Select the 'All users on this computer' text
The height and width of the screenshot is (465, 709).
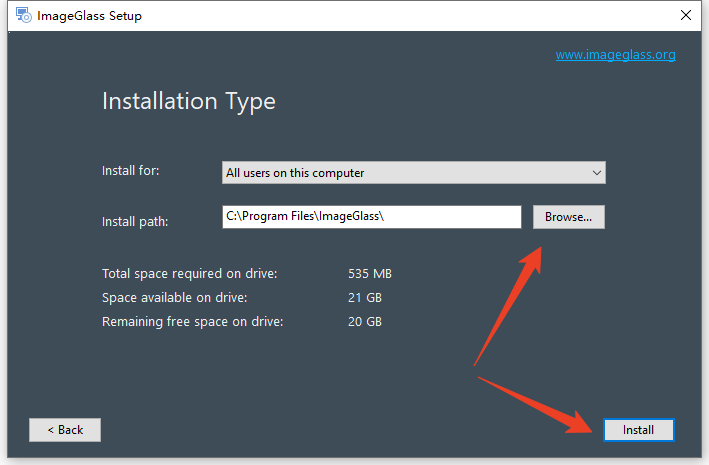point(295,173)
